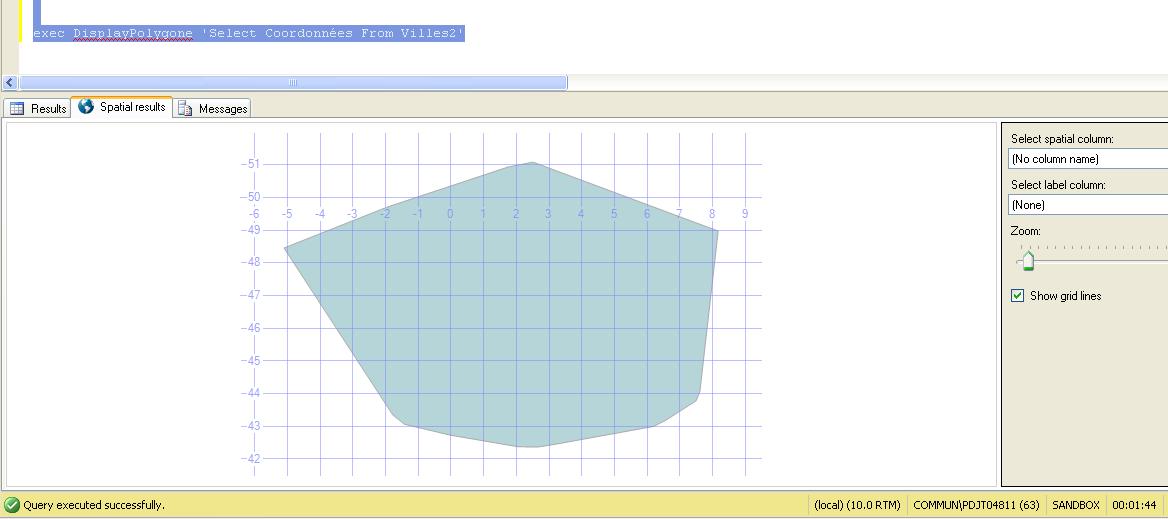This screenshot has height=519, width=1168.
Task: Click the shaded polygon in the map
Action: pos(520,320)
